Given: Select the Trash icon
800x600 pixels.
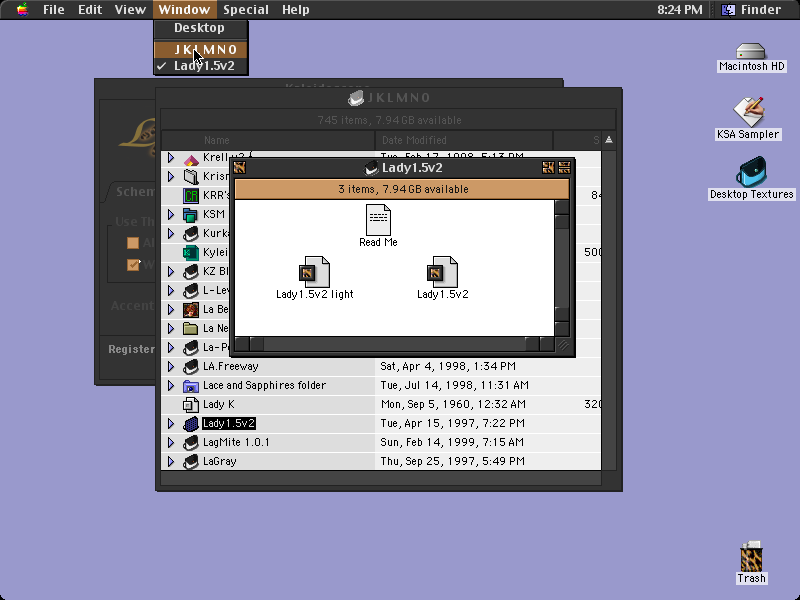Looking at the screenshot, I should tap(751, 557).
